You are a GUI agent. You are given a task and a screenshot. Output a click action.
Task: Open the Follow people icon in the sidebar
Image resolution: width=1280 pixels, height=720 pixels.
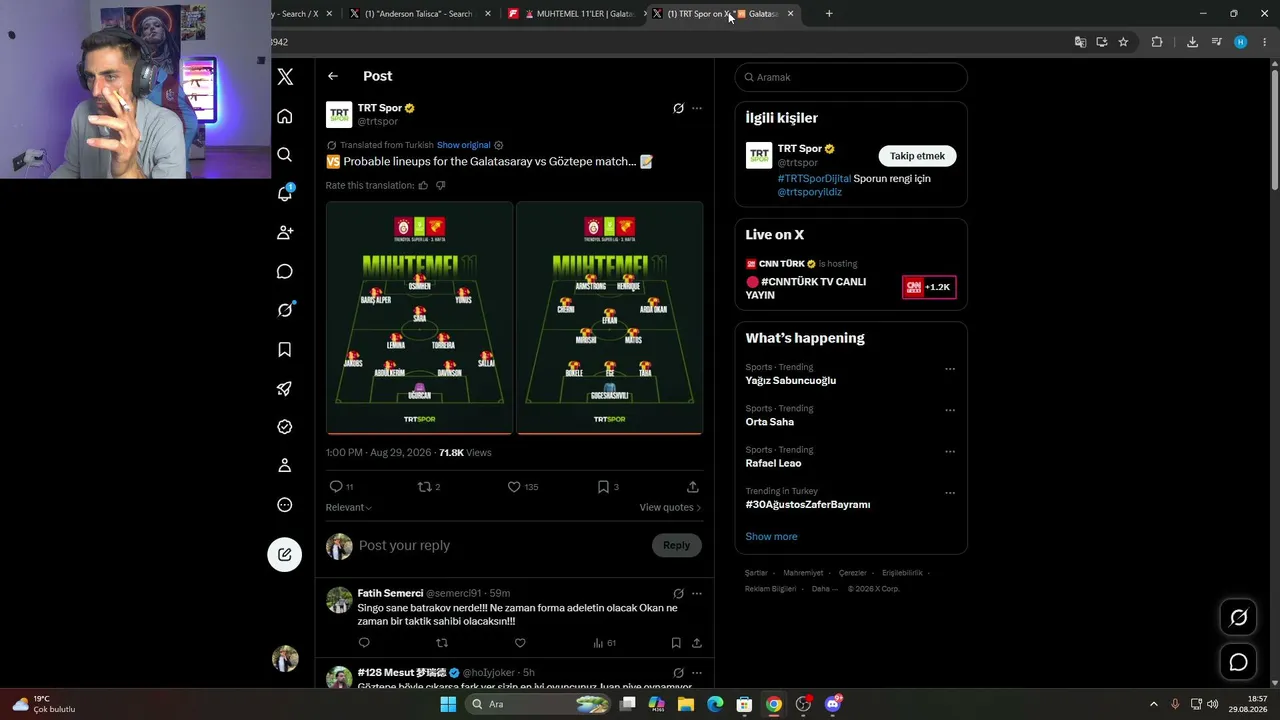(x=285, y=233)
